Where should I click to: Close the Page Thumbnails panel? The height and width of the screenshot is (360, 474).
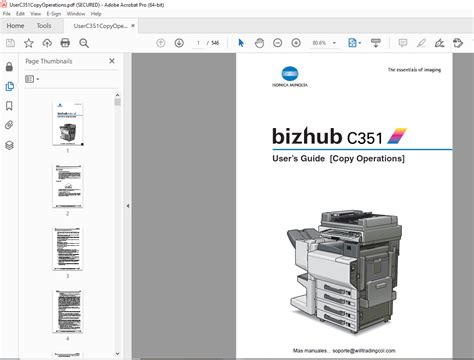click(x=112, y=61)
